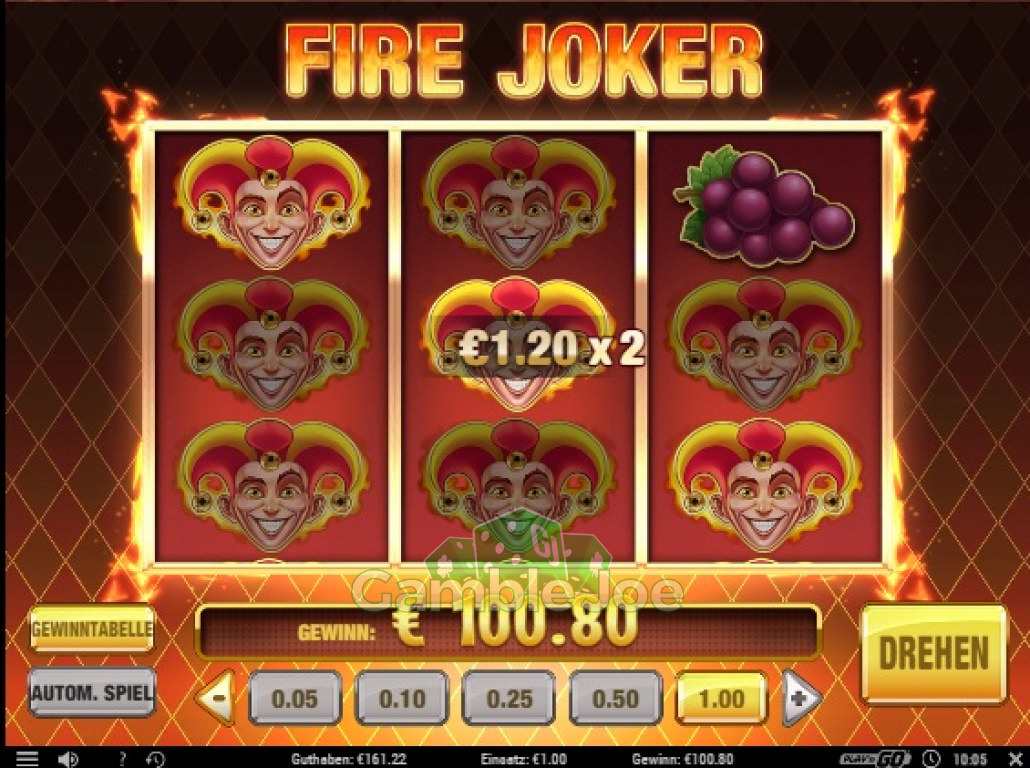This screenshot has height=768, width=1030.
Task: Close the game with the X icon
Action: click(x=1014, y=759)
